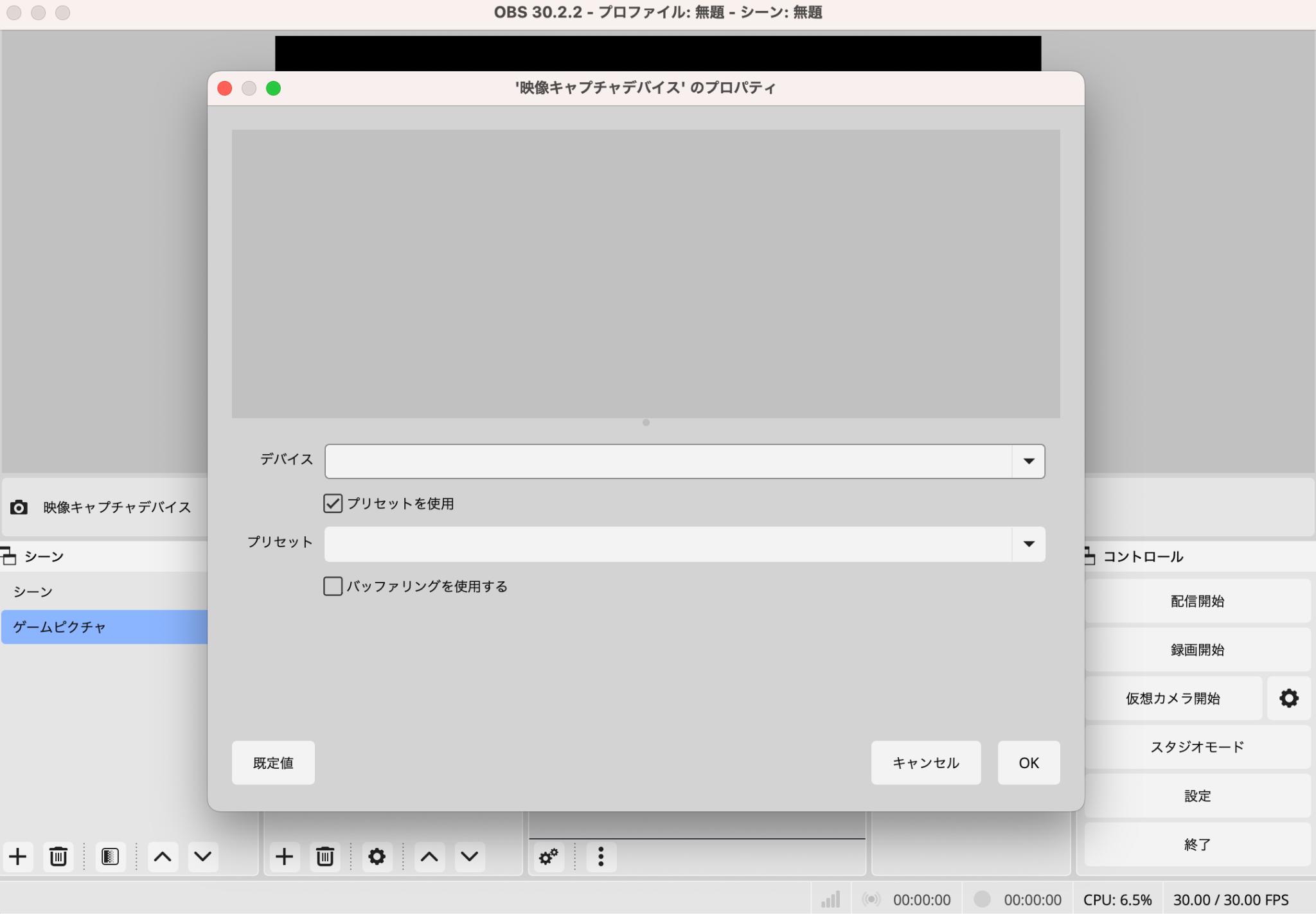Click 配信開始 in the controls panel
This screenshot has width=1316, height=914.
point(1197,601)
